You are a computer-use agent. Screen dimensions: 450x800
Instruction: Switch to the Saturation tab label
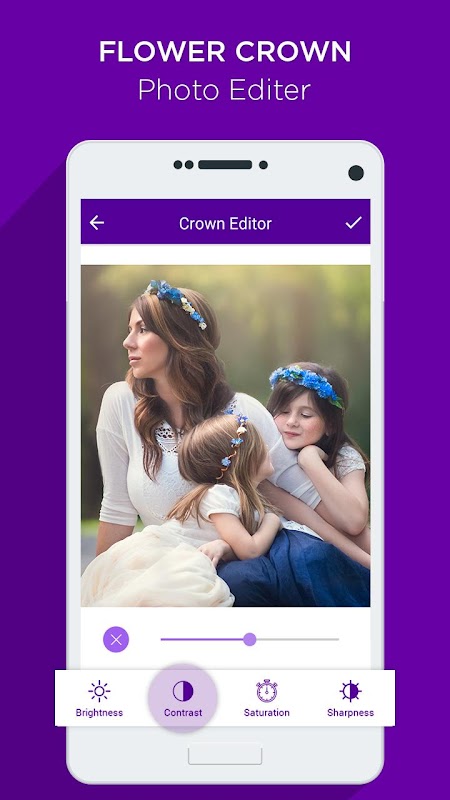(266, 713)
